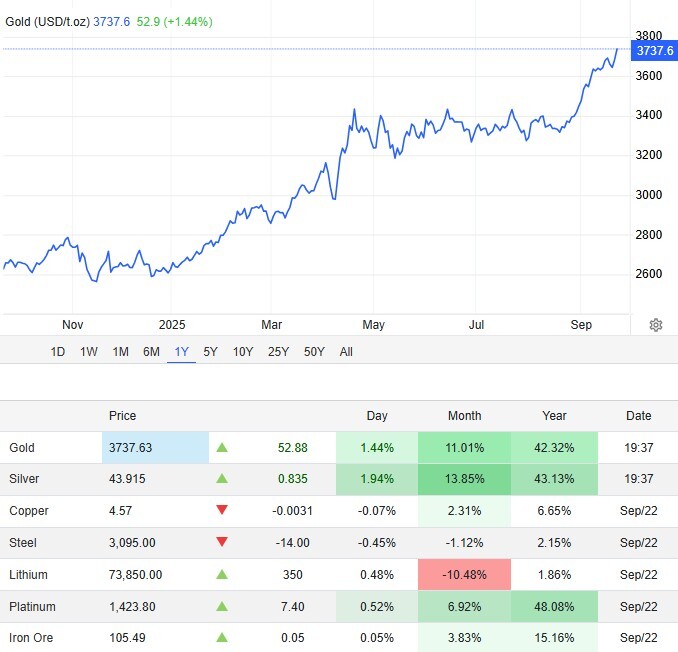Image resolution: width=678 pixels, height=652 pixels.
Task: Click Gold's highlighted price cell 3737.63
Action: click(155, 447)
